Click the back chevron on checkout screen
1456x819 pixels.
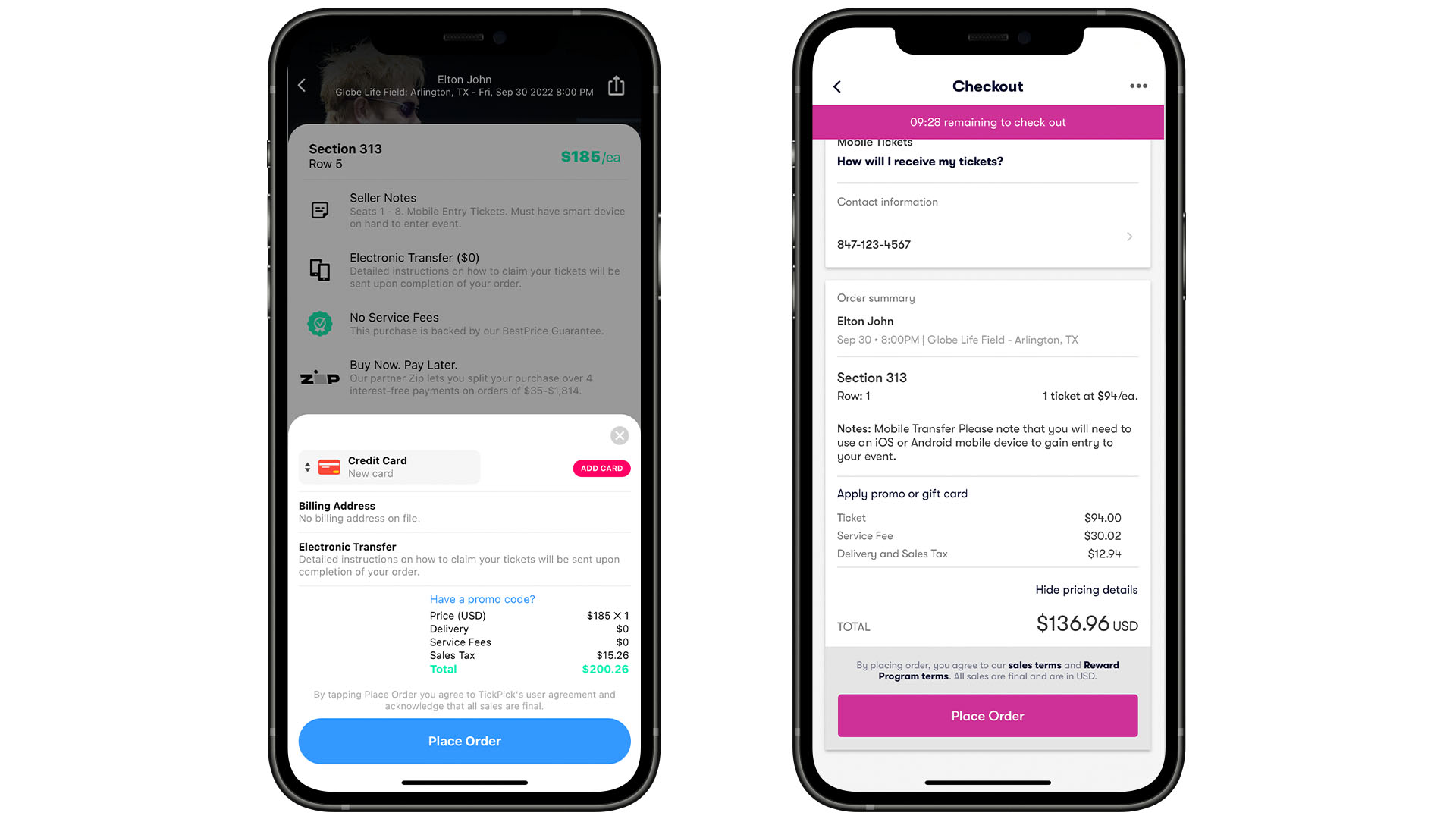[x=837, y=86]
